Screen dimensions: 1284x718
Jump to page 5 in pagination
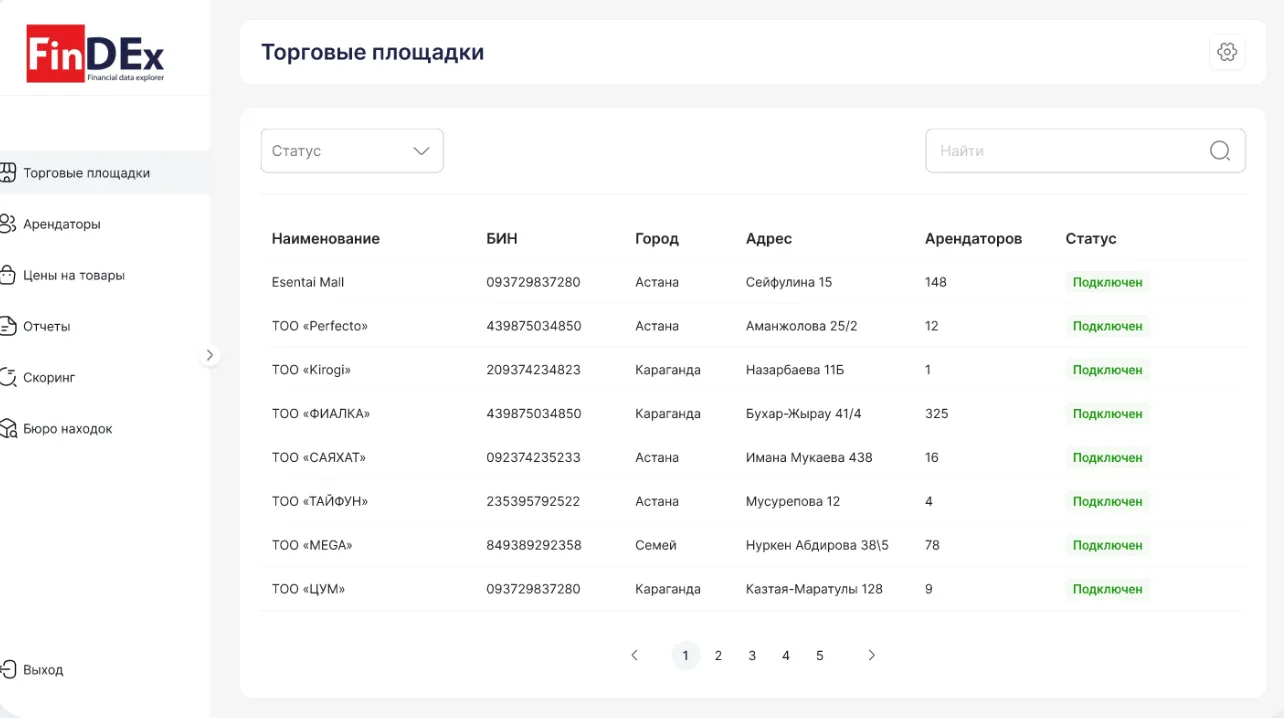point(819,656)
